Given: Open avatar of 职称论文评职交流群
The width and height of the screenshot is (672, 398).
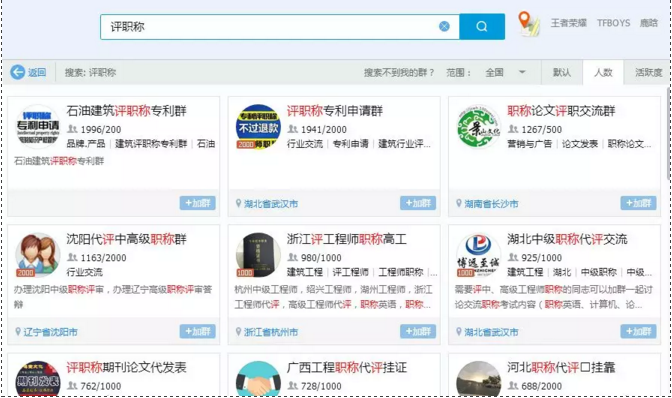Looking at the screenshot, I should click(x=478, y=126).
